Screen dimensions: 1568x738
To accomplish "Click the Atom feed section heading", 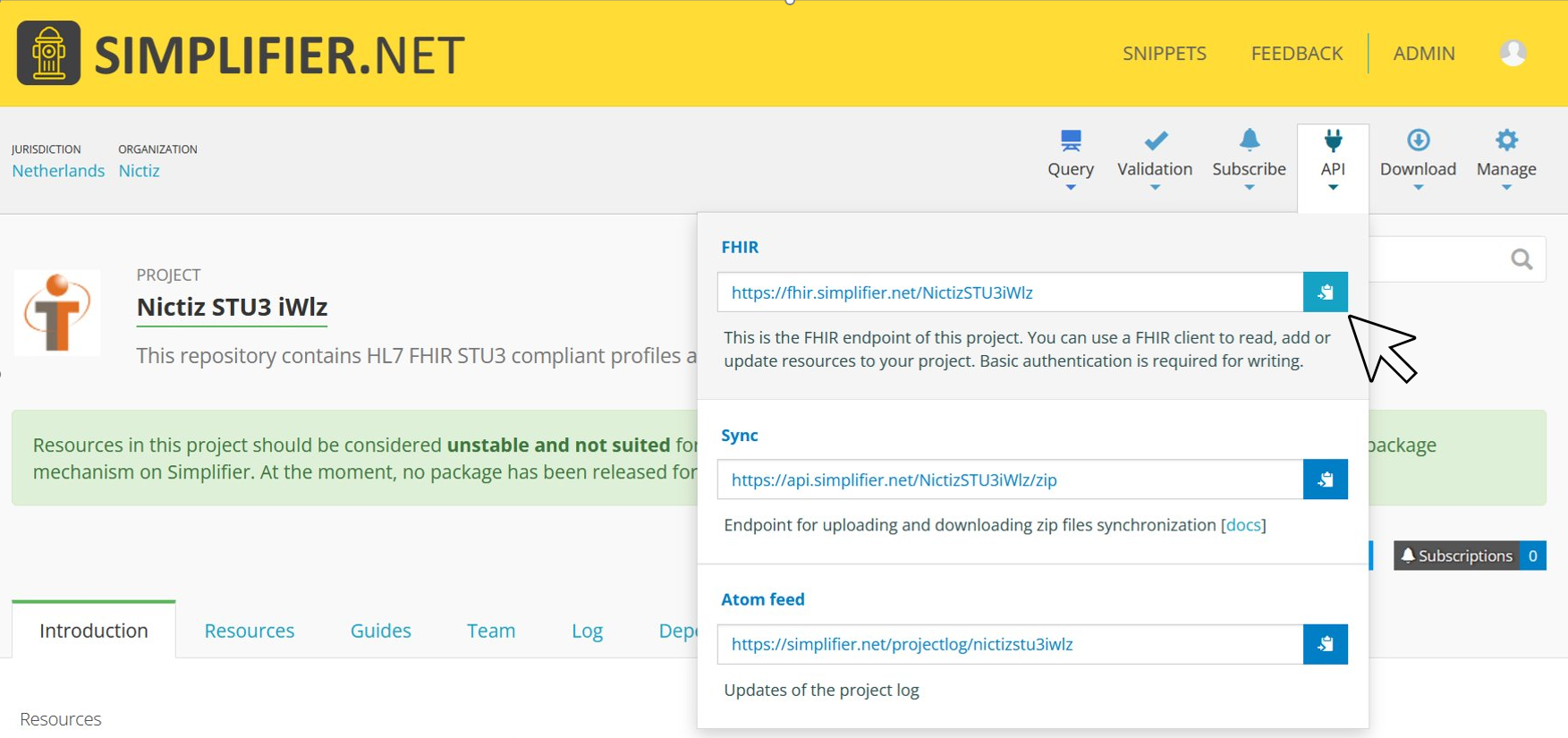I will pos(763,599).
